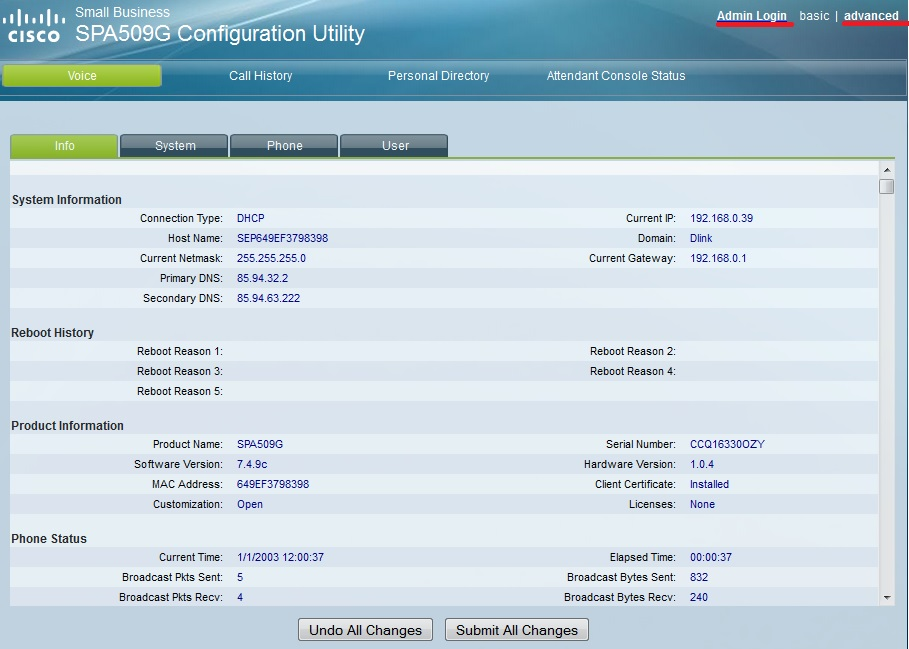
Task: Click Broadcast Bytes Sent value 832
Action: pyautogui.click(x=699, y=577)
